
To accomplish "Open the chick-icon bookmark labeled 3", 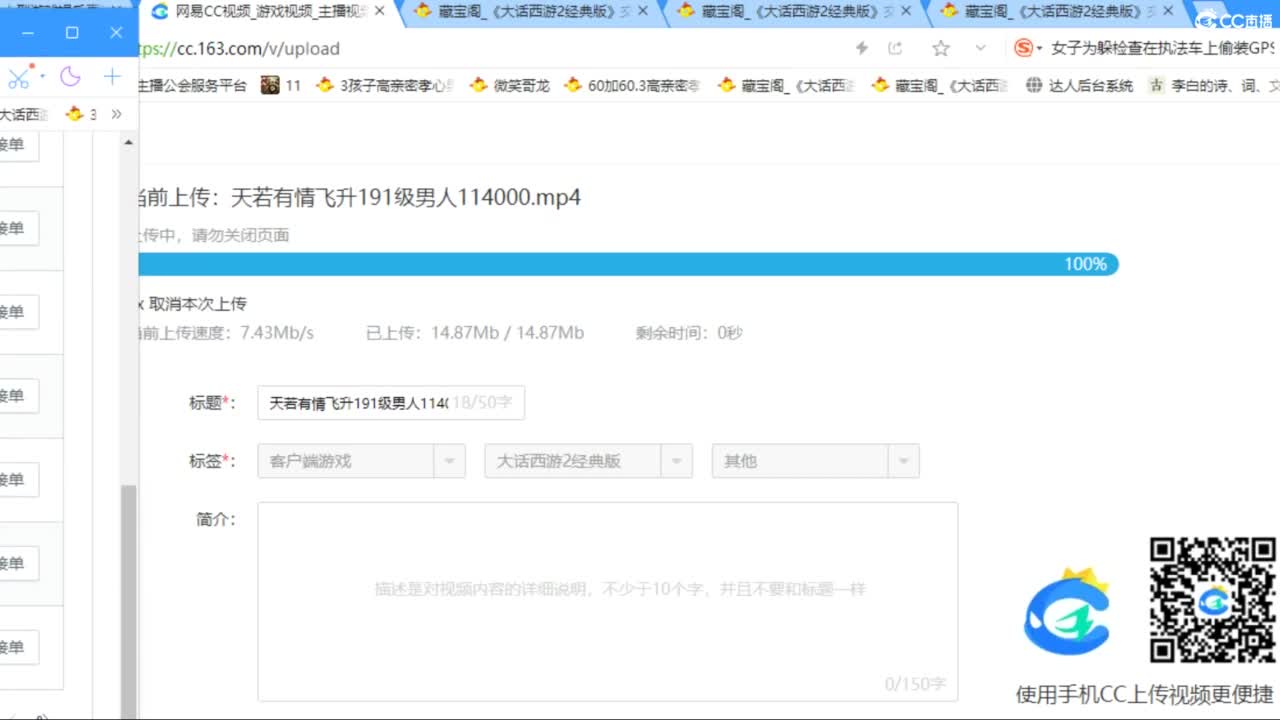I will click(x=81, y=114).
